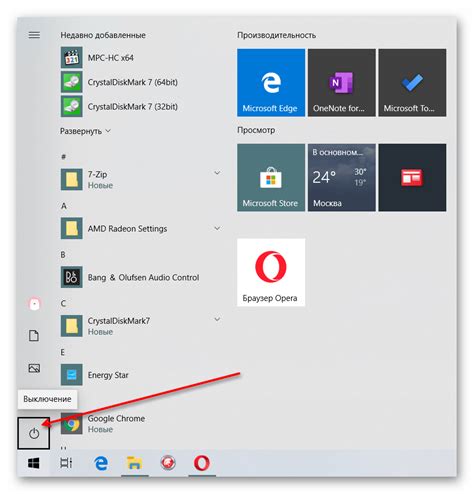Open the Браузер Opera tile
This screenshot has width=474, height=494.
tap(271, 272)
